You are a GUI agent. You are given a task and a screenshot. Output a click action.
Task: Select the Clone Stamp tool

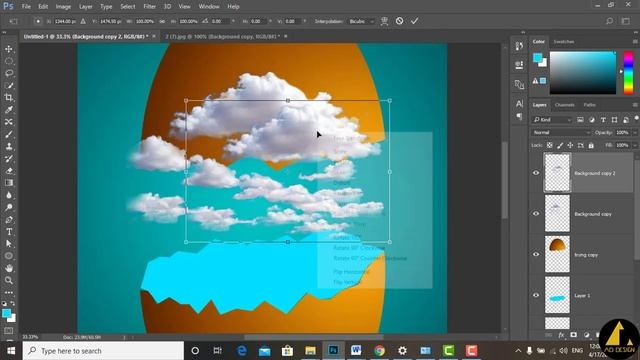pos(9,147)
